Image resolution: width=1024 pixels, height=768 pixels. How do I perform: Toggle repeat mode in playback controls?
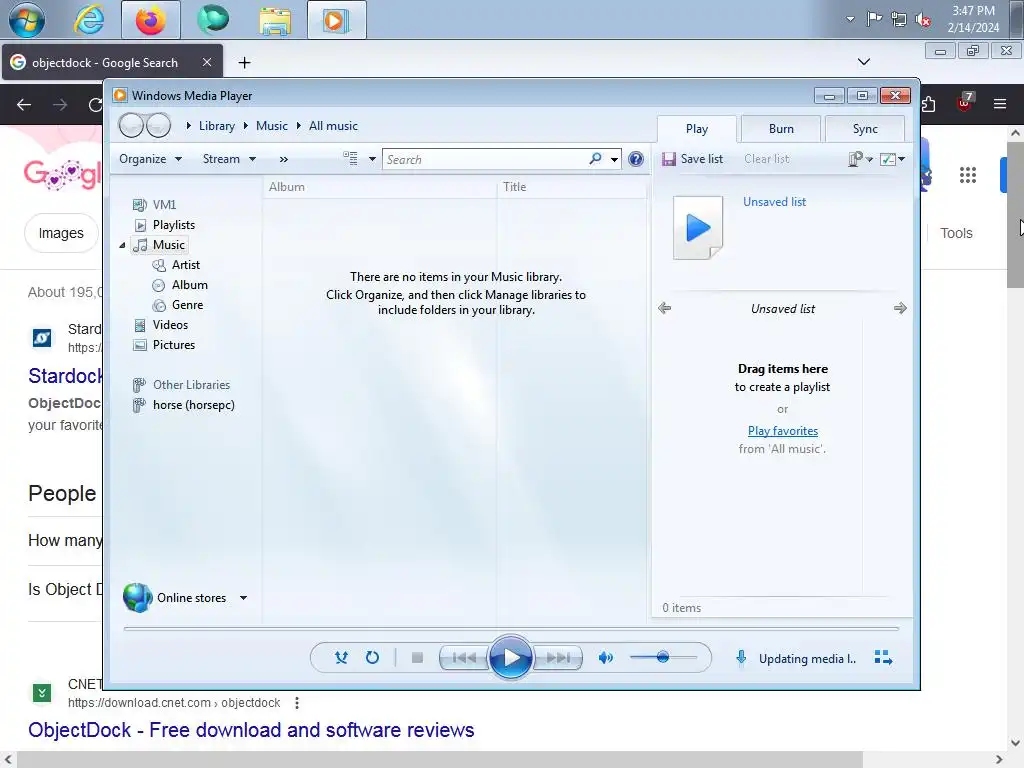click(x=372, y=658)
